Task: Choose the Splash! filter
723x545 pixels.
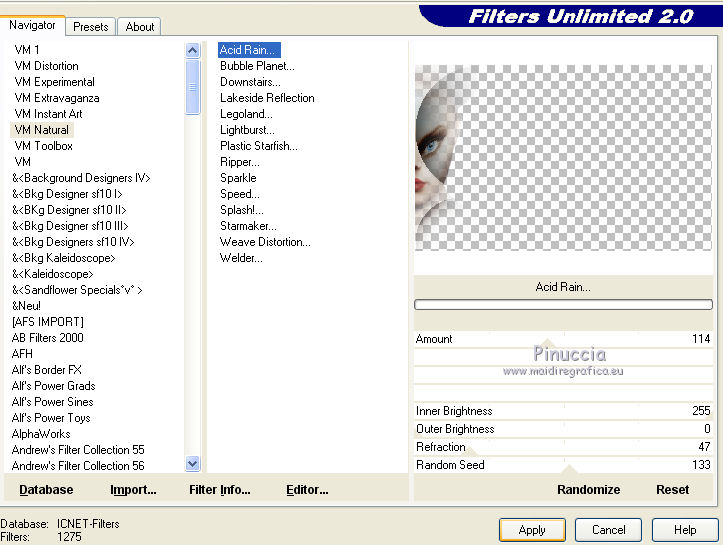Action: [242, 210]
